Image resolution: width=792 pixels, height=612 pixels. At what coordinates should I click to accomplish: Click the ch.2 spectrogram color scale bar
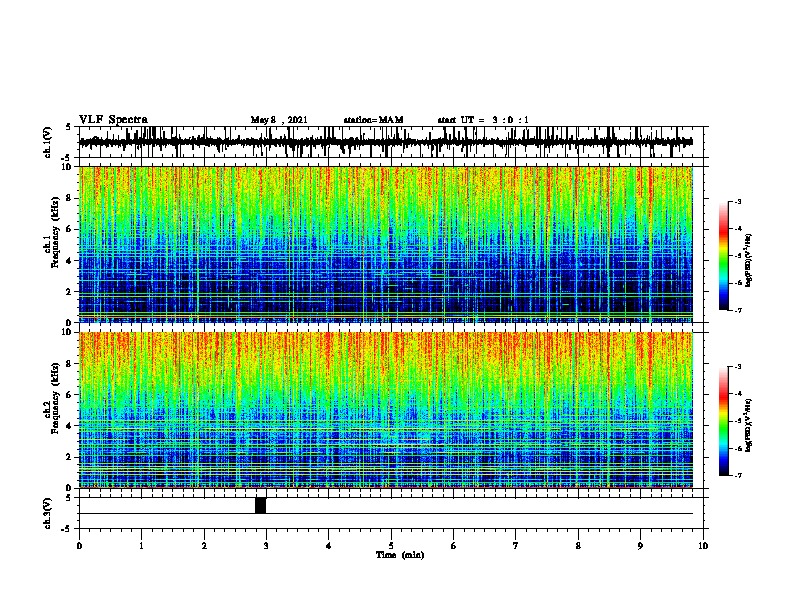point(724,421)
